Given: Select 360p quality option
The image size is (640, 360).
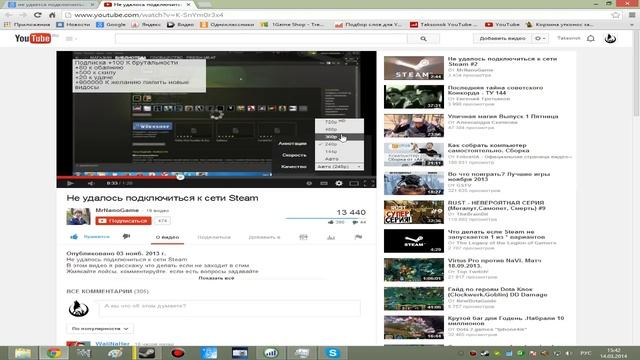Looking at the screenshot, I should pyautogui.click(x=339, y=136).
